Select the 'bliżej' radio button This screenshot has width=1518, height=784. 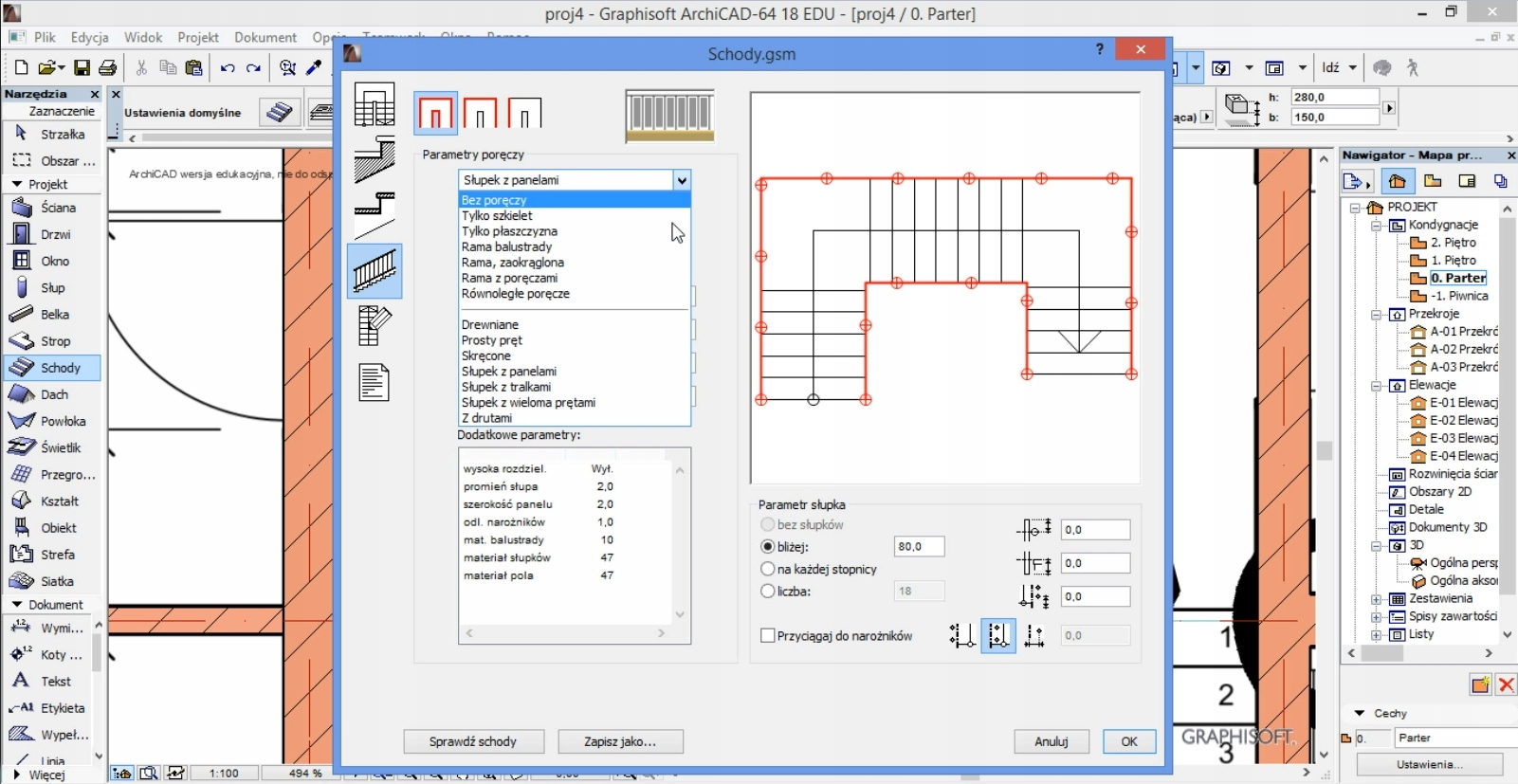click(x=768, y=547)
